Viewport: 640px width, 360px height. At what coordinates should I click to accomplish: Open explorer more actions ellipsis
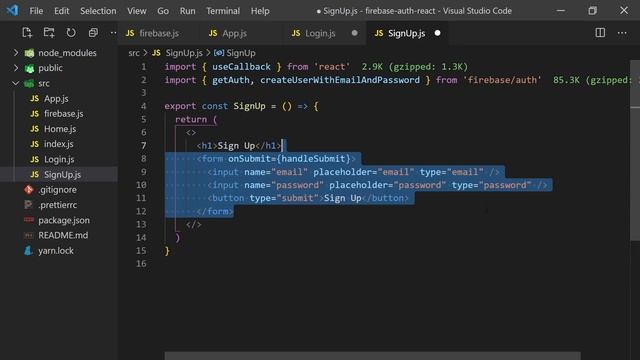[x=113, y=33]
